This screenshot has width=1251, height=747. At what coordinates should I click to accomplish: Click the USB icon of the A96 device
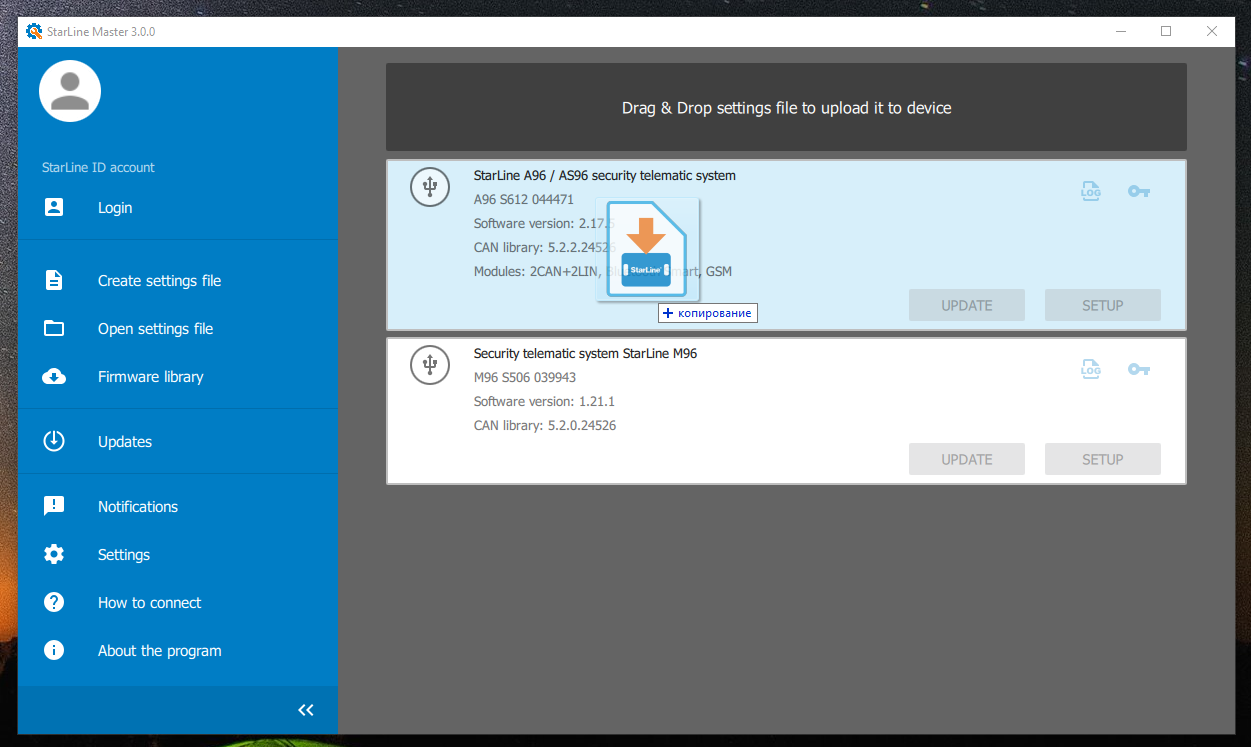[430, 187]
